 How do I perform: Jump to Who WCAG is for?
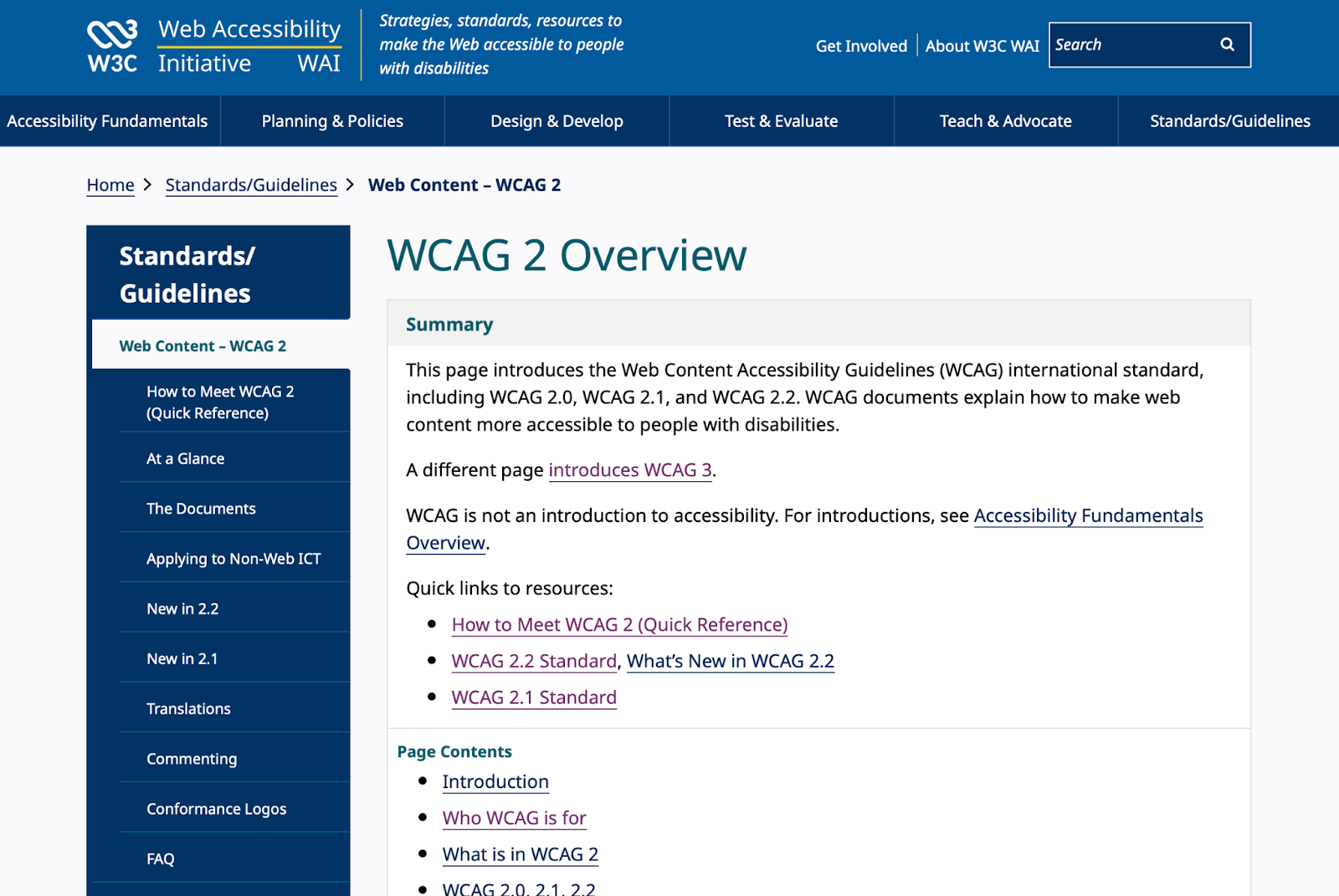point(515,818)
